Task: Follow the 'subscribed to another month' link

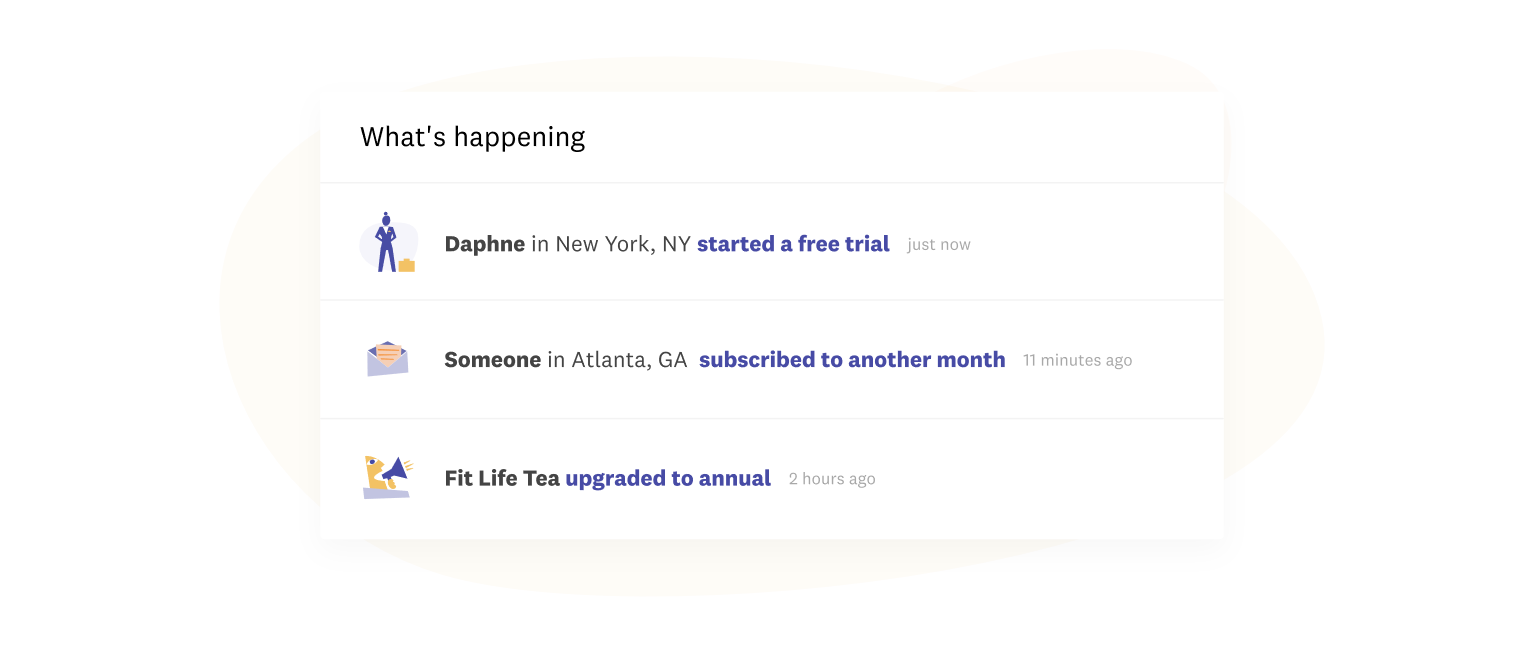Action: click(x=852, y=360)
